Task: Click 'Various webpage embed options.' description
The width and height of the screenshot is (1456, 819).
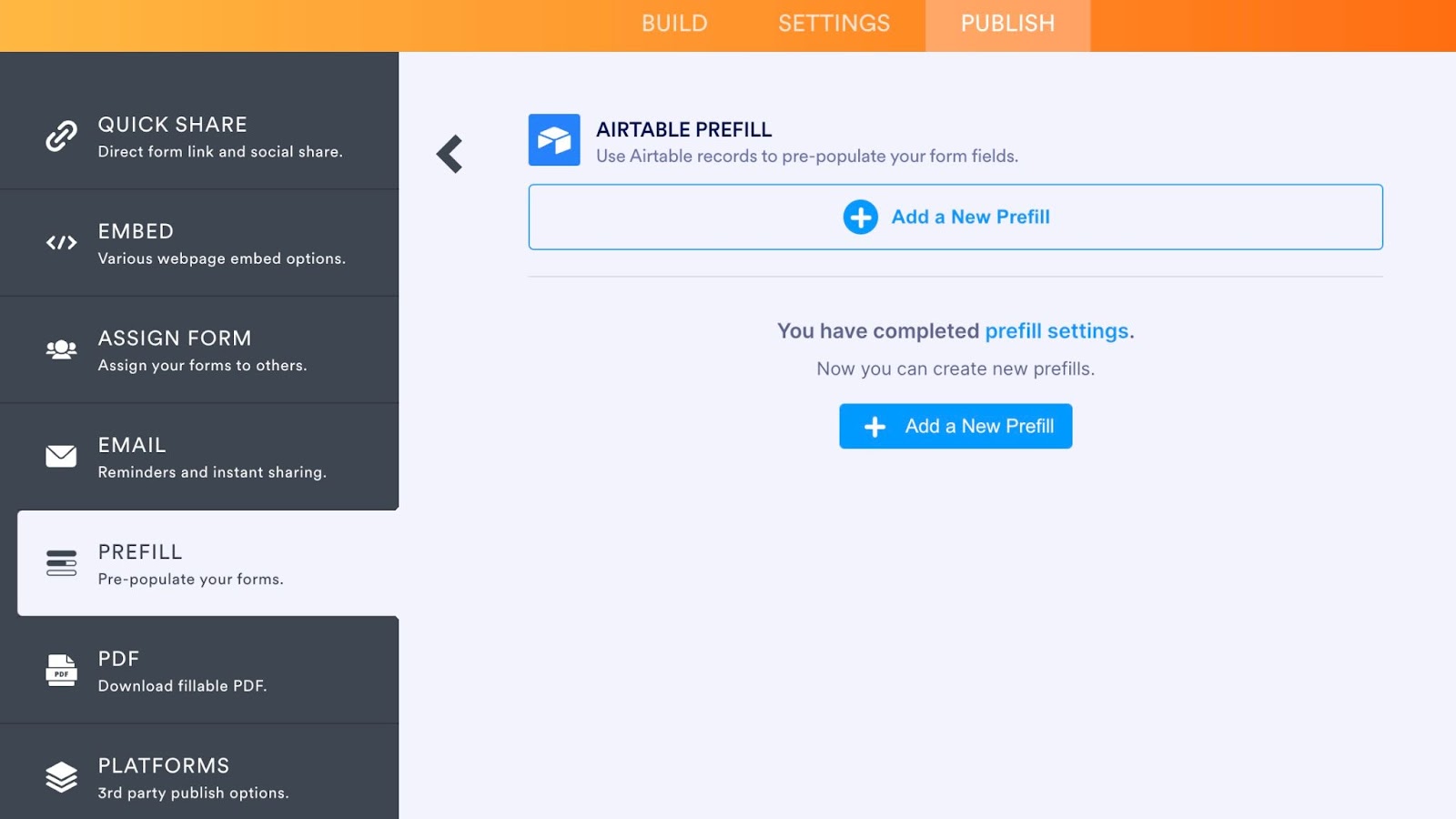Action: pos(222,259)
